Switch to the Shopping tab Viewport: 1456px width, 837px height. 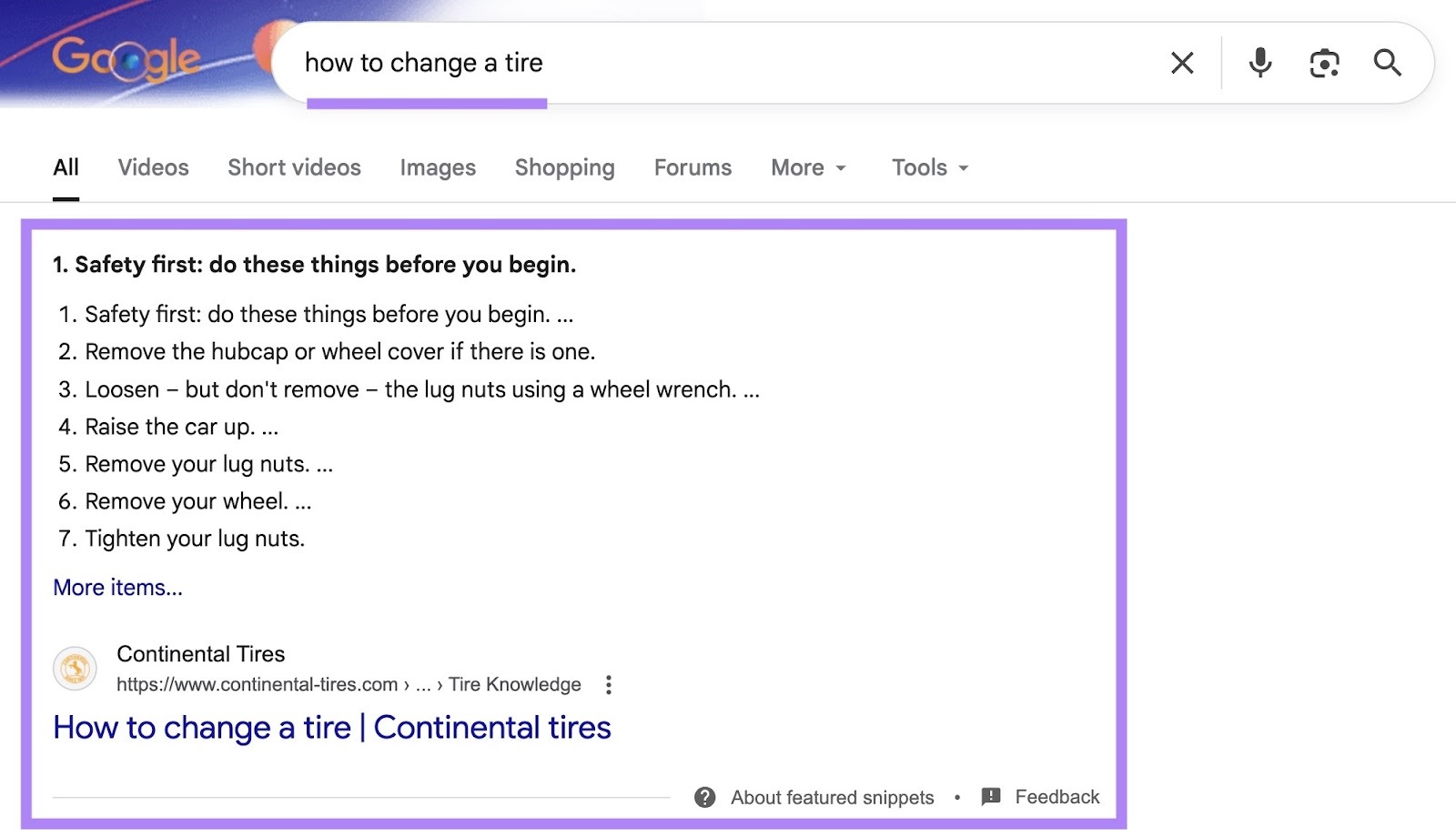[564, 167]
